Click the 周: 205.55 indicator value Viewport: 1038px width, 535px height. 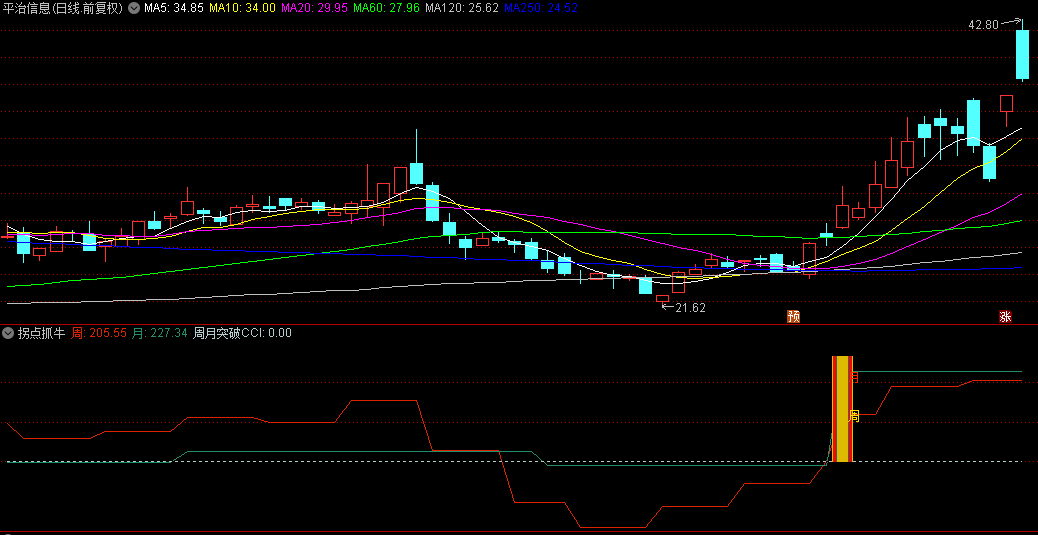coord(99,333)
